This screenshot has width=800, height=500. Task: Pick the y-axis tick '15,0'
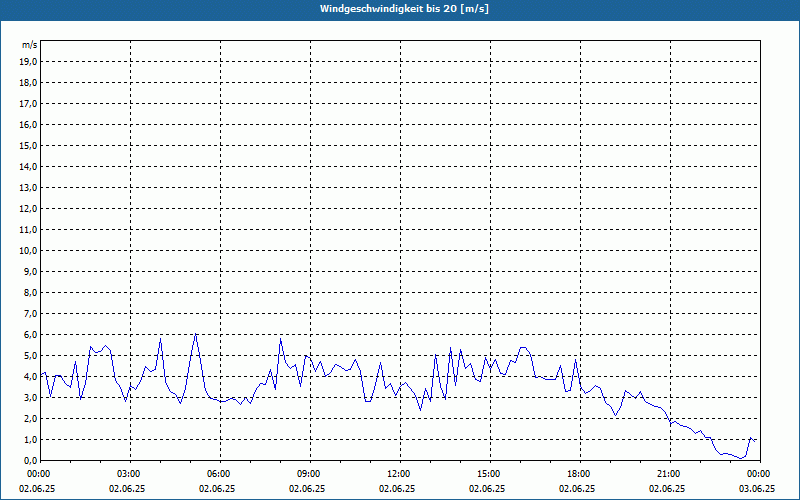point(28,145)
